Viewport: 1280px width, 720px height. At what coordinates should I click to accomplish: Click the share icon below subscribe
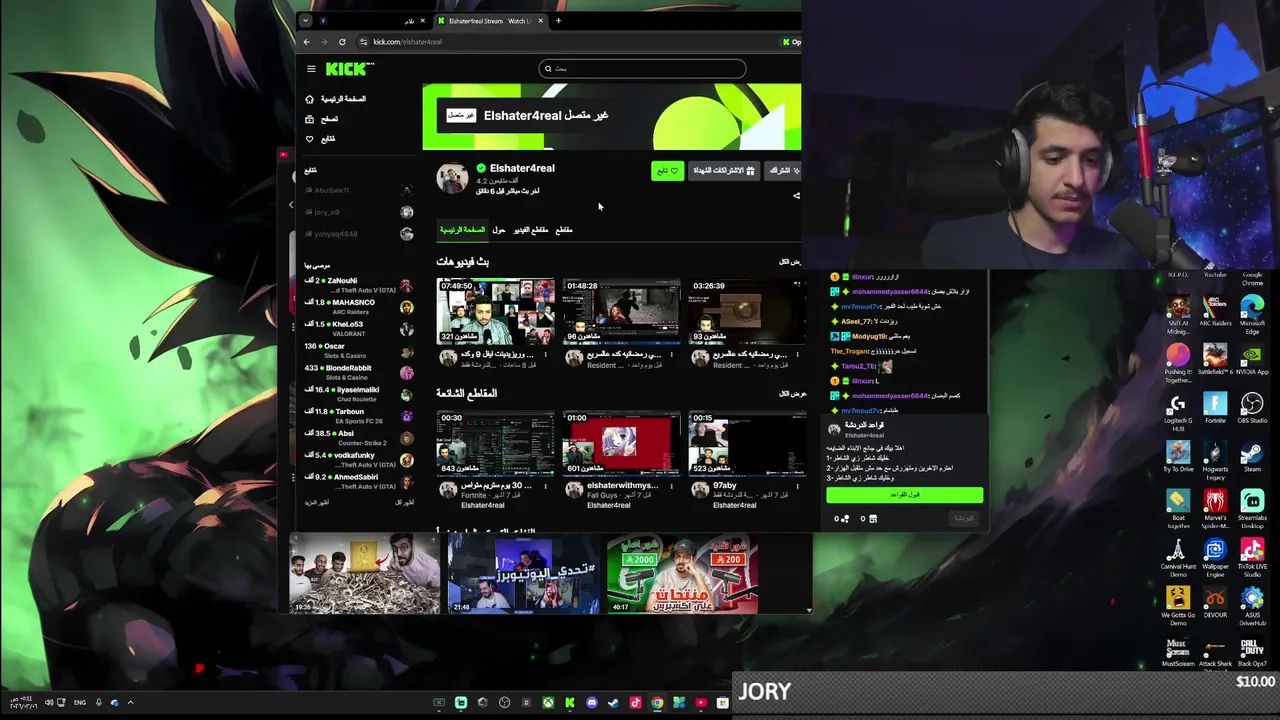tap(796, 196)
